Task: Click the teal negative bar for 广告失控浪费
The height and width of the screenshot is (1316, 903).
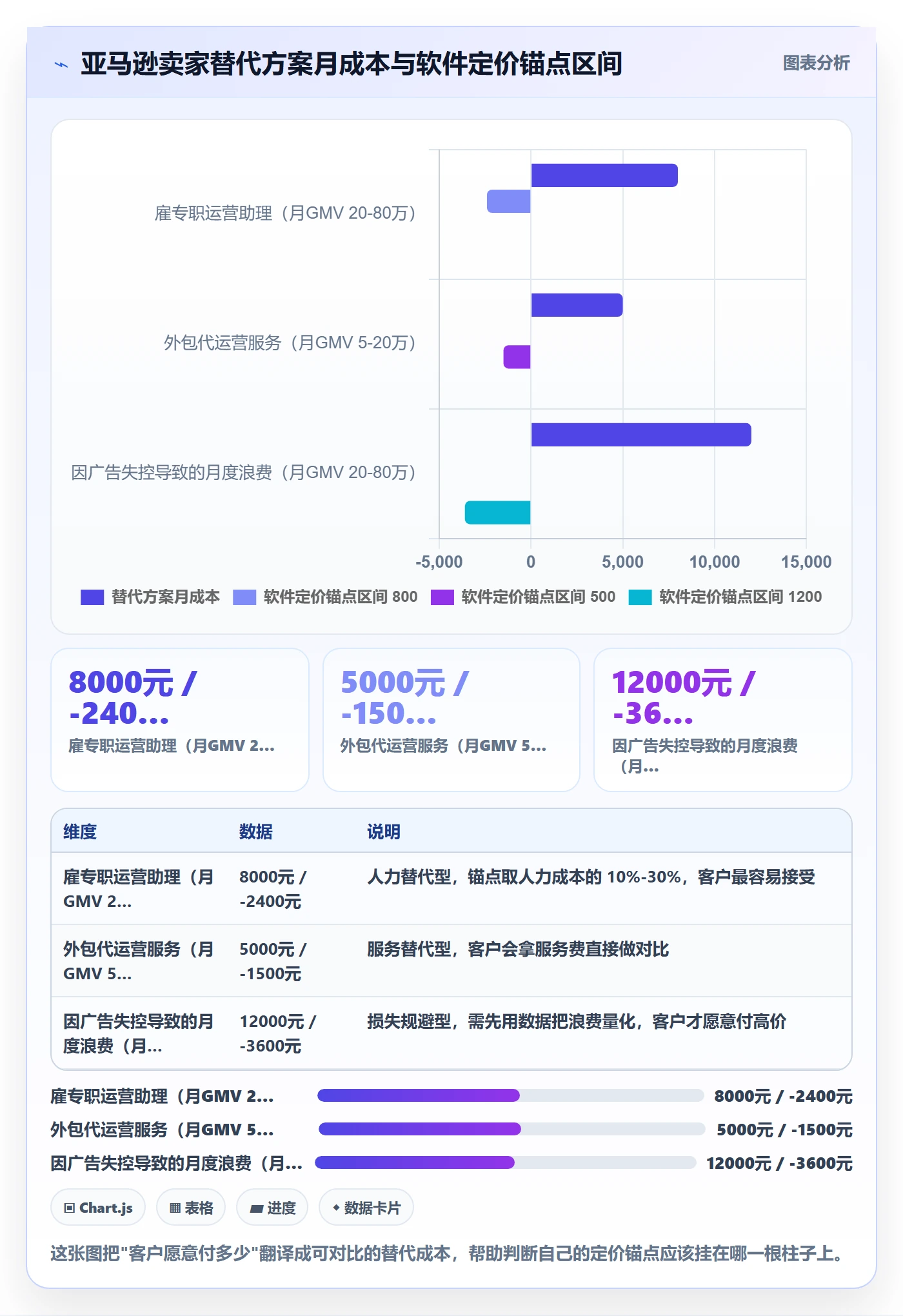Action: click(x=497, y=512)
